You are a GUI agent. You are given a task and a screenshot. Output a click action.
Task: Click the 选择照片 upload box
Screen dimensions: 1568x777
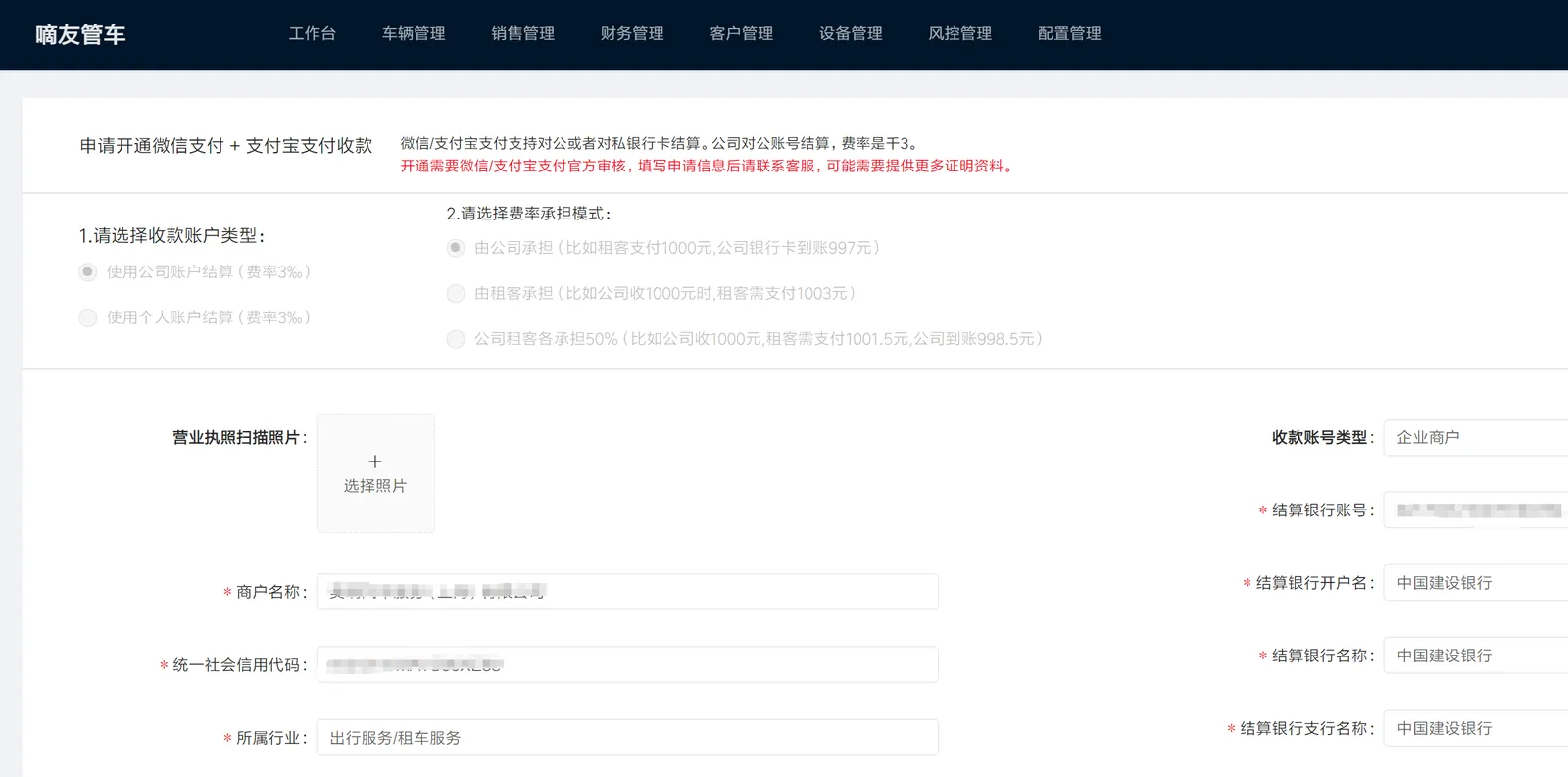pyautogui.click(x=375, y=473)
